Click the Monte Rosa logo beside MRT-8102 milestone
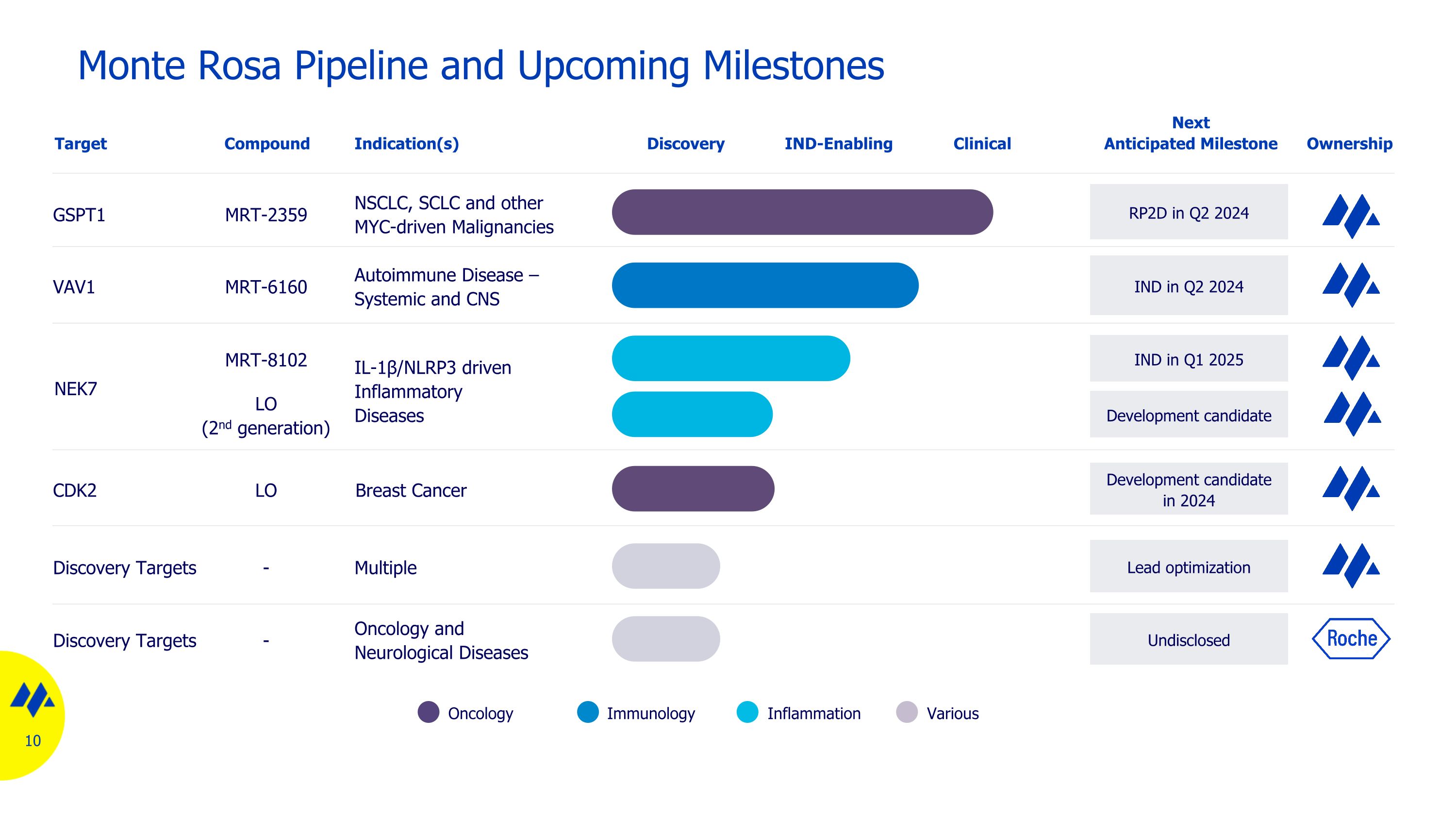Viewport: 1456px width, 819px height. (x=1350, y=358)
